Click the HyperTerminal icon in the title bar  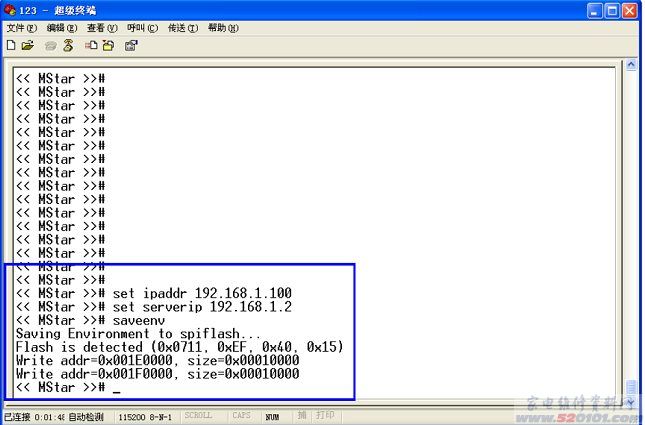tap(10, 10)
